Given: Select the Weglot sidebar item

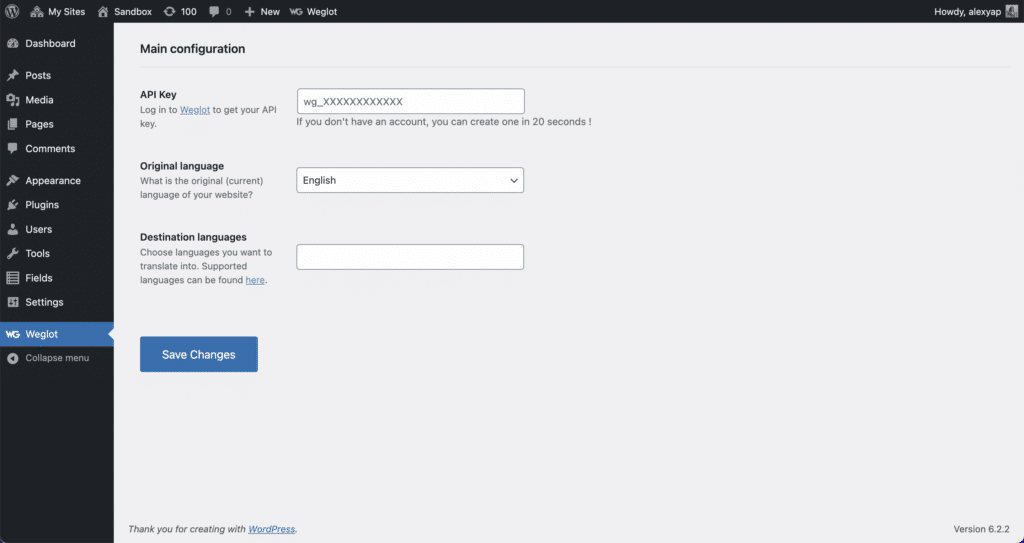Looking at the screenshot, I should (57, 334).
